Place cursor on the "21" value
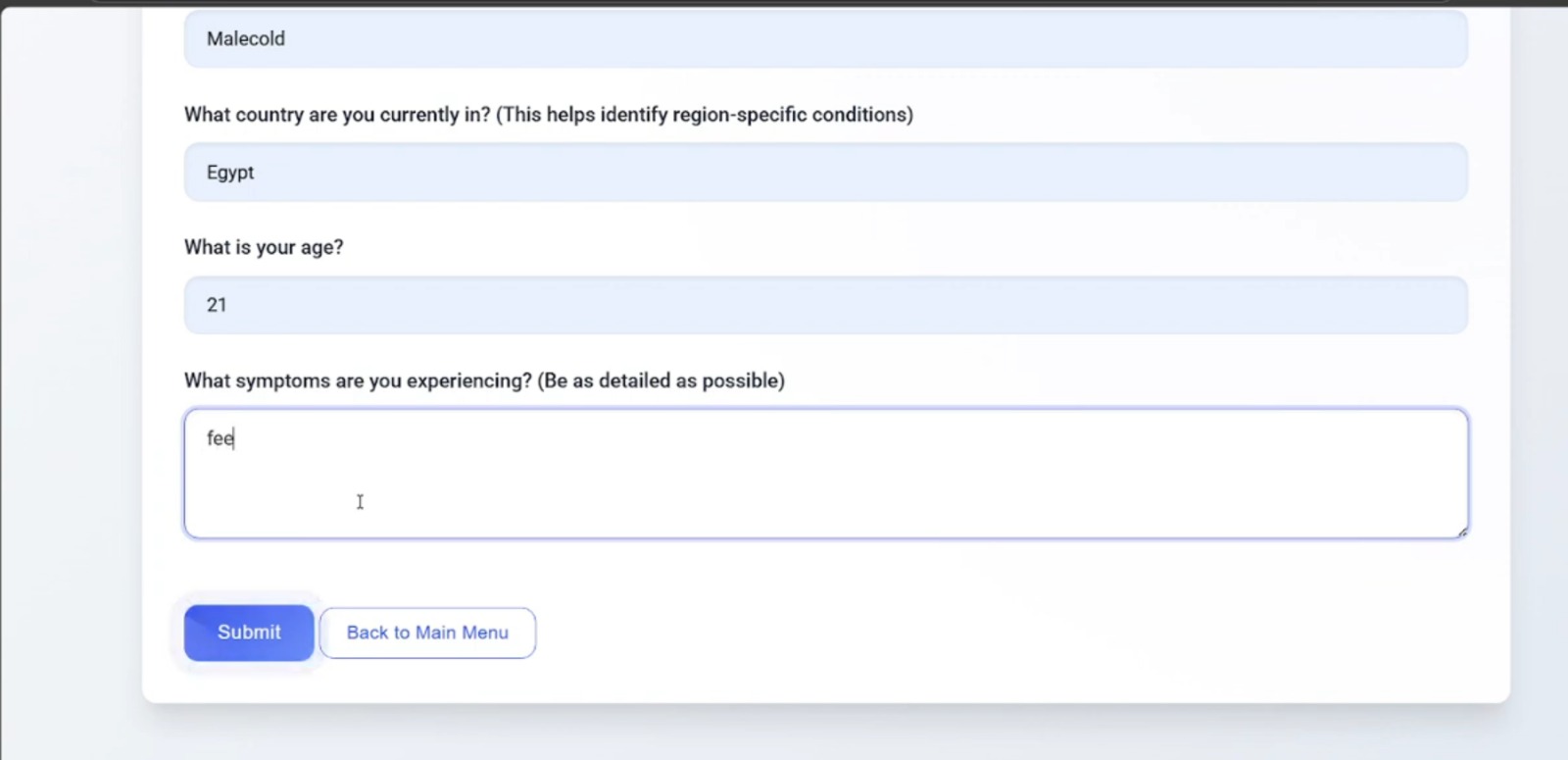The height and width of the screenshot is (760, 1568). pyautogui.click(x=217, y=305)
